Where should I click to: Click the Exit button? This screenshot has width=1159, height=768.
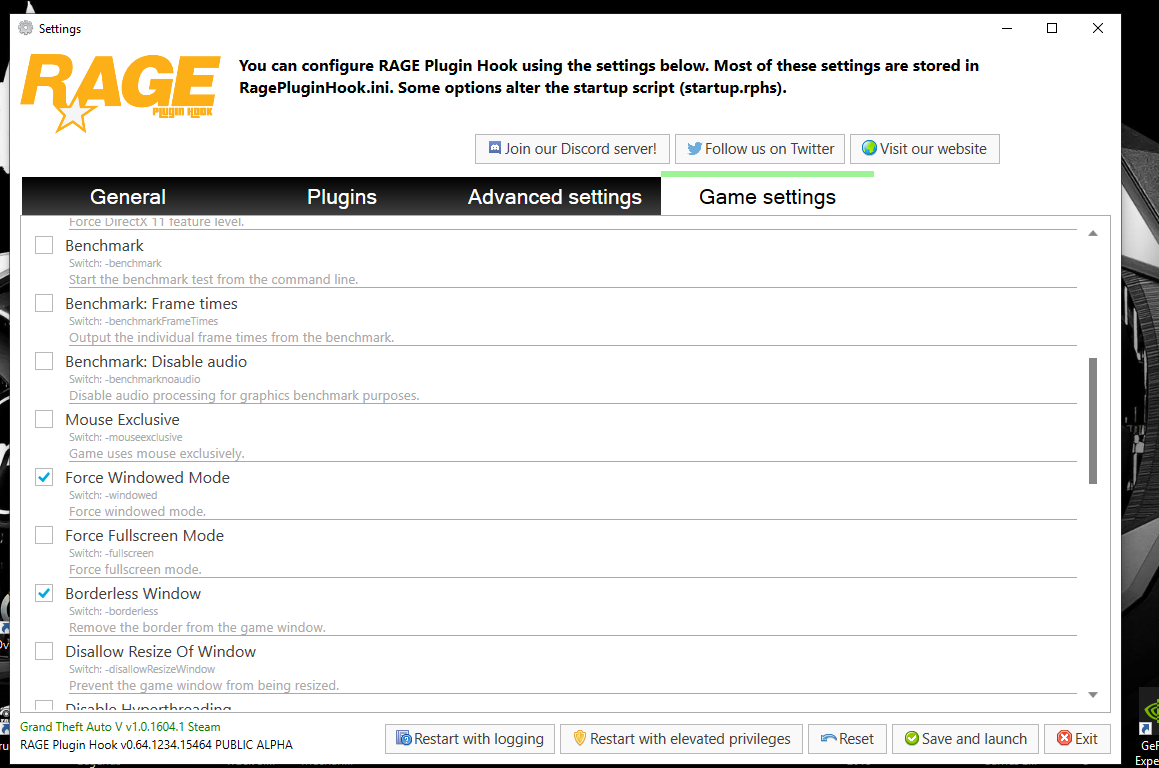[x=1077, y=738]
